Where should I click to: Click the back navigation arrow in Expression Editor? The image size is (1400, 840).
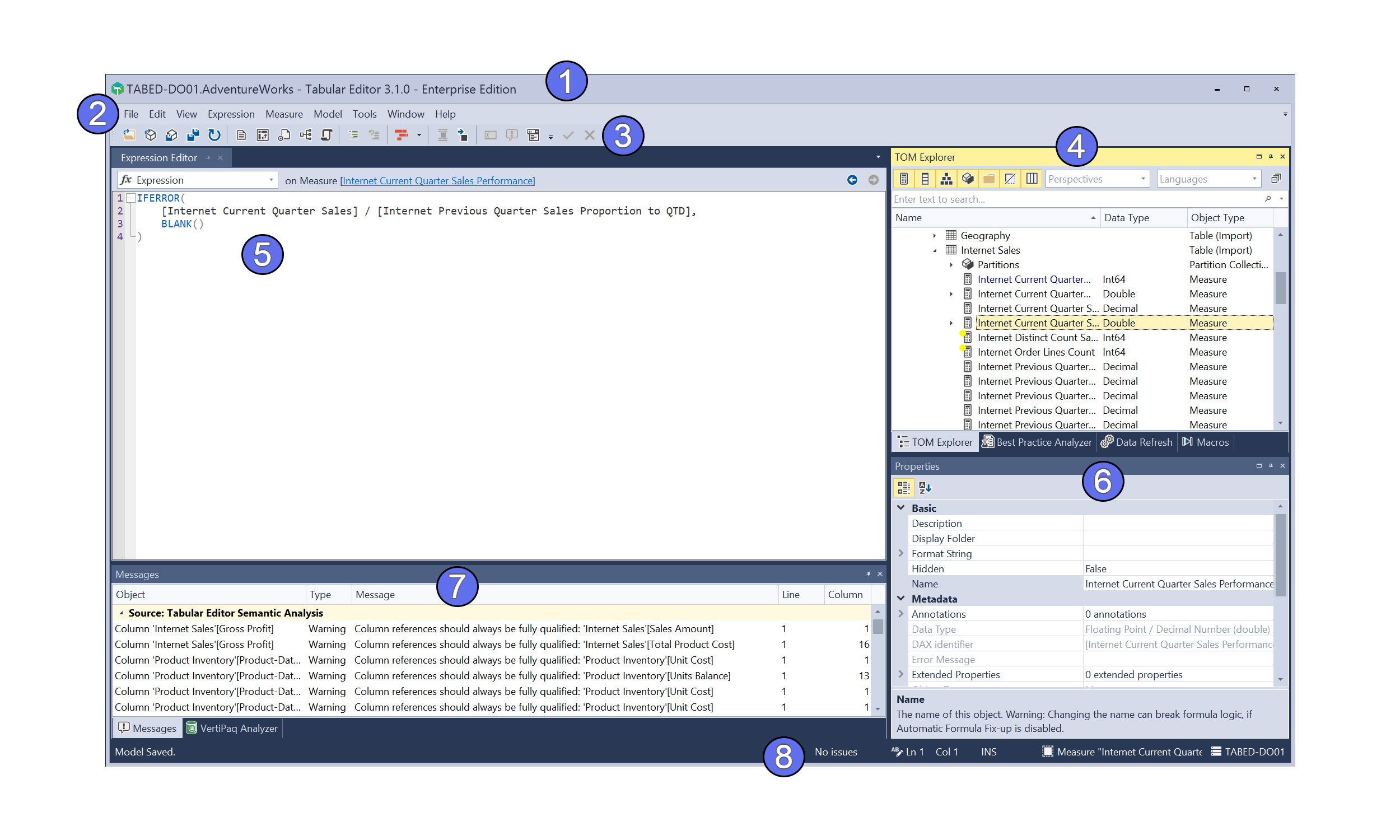(853, 179)
